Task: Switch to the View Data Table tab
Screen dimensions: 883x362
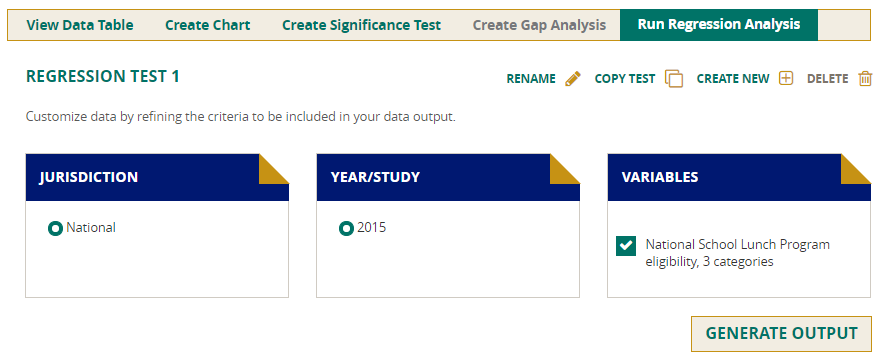Action: (x=80, y=25)
